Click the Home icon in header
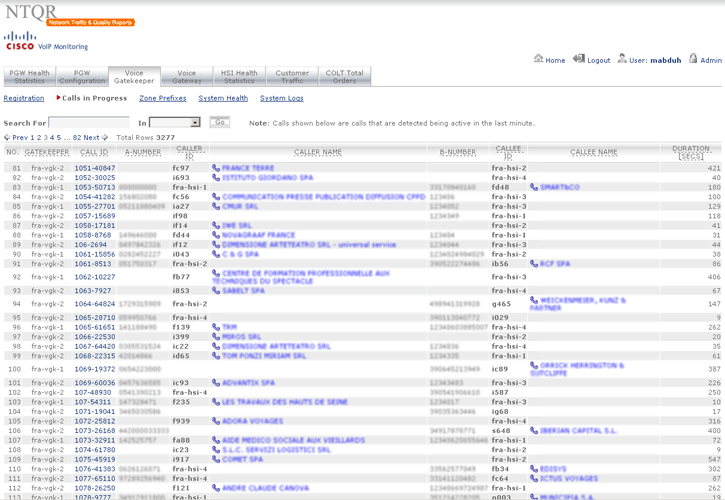The height and width of the screenshot is (500, 725). (538, 60)
